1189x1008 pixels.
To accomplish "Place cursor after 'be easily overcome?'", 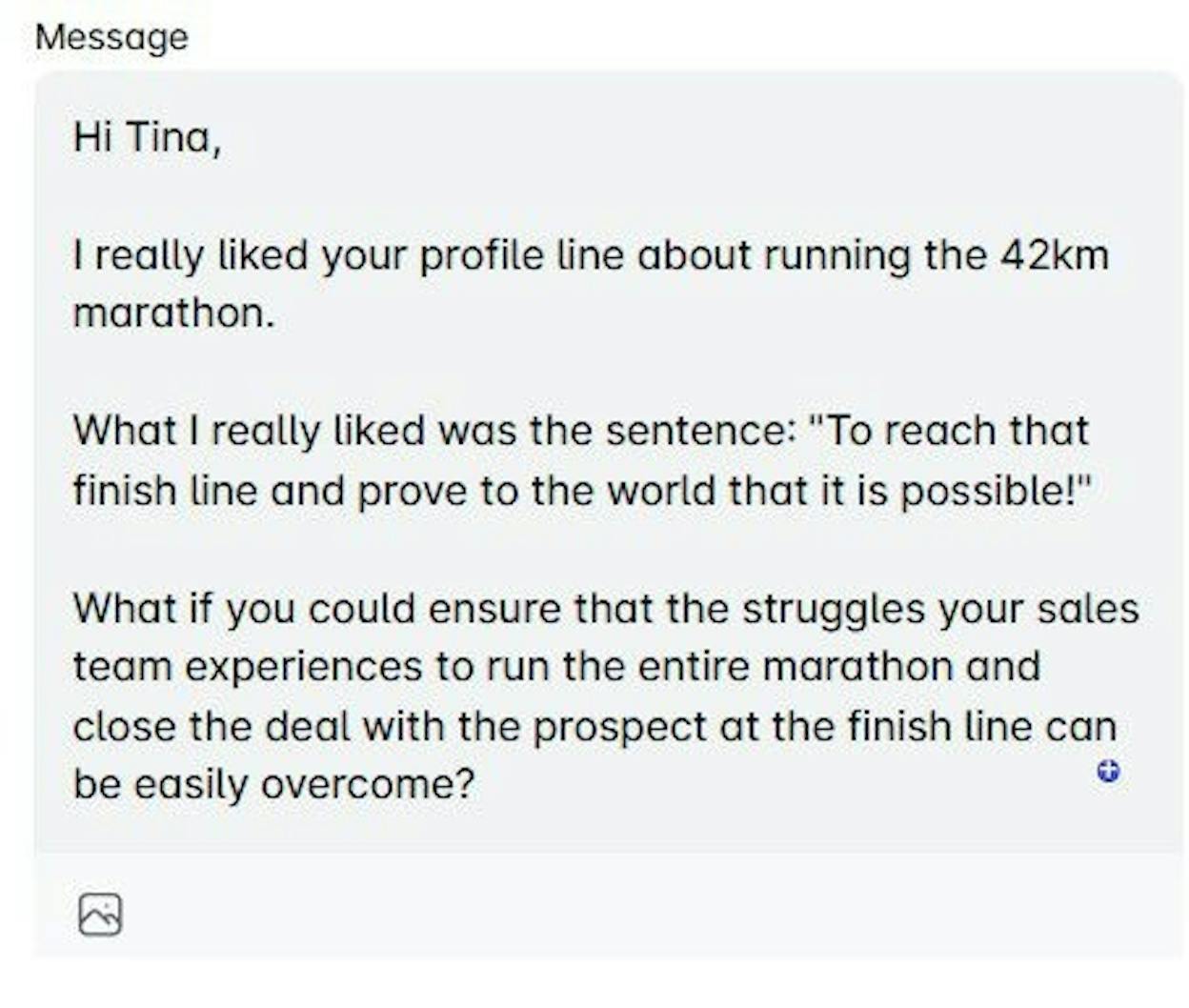I will (475, 785).
